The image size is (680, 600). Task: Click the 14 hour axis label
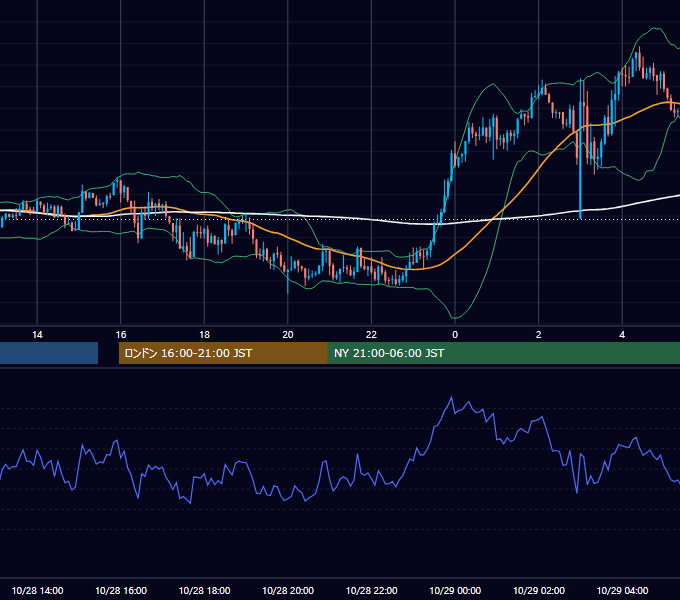click(37, 335)
